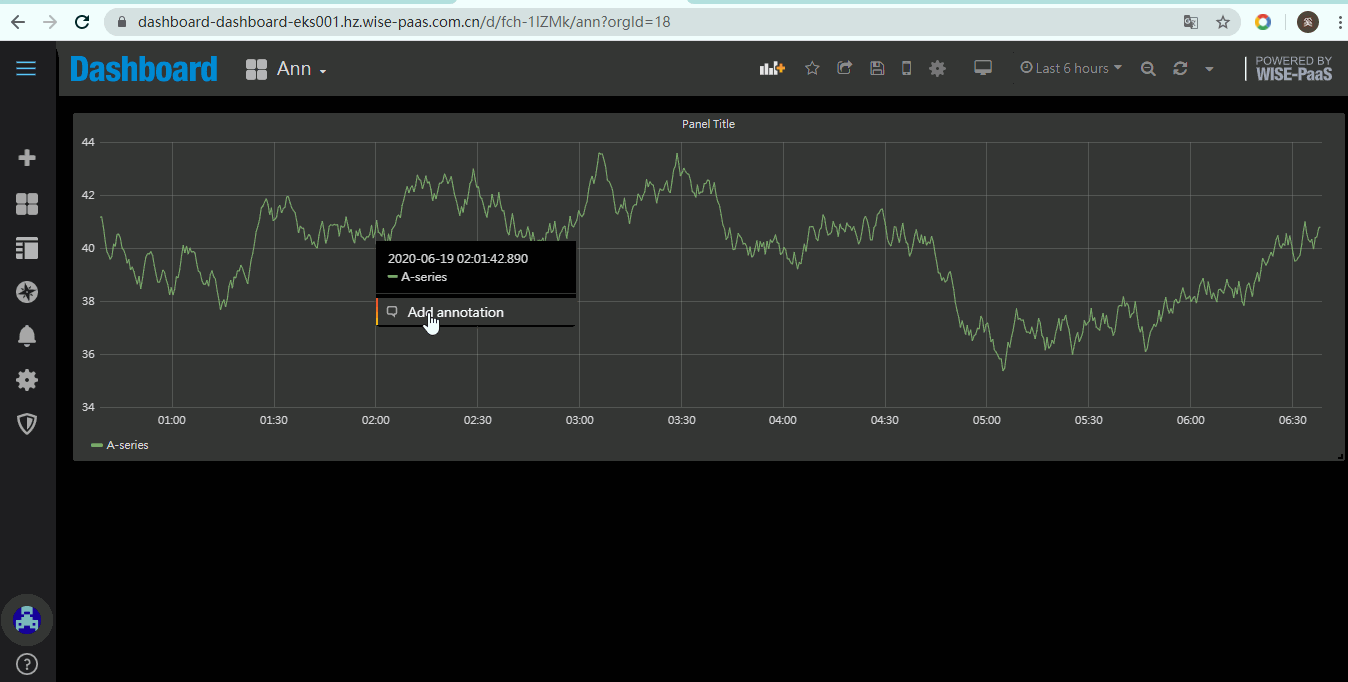This screenshot has height=682, width=1348.
Task: Click the 44 y-axis label
Action: pyautogui.click(x=88, y=142)
